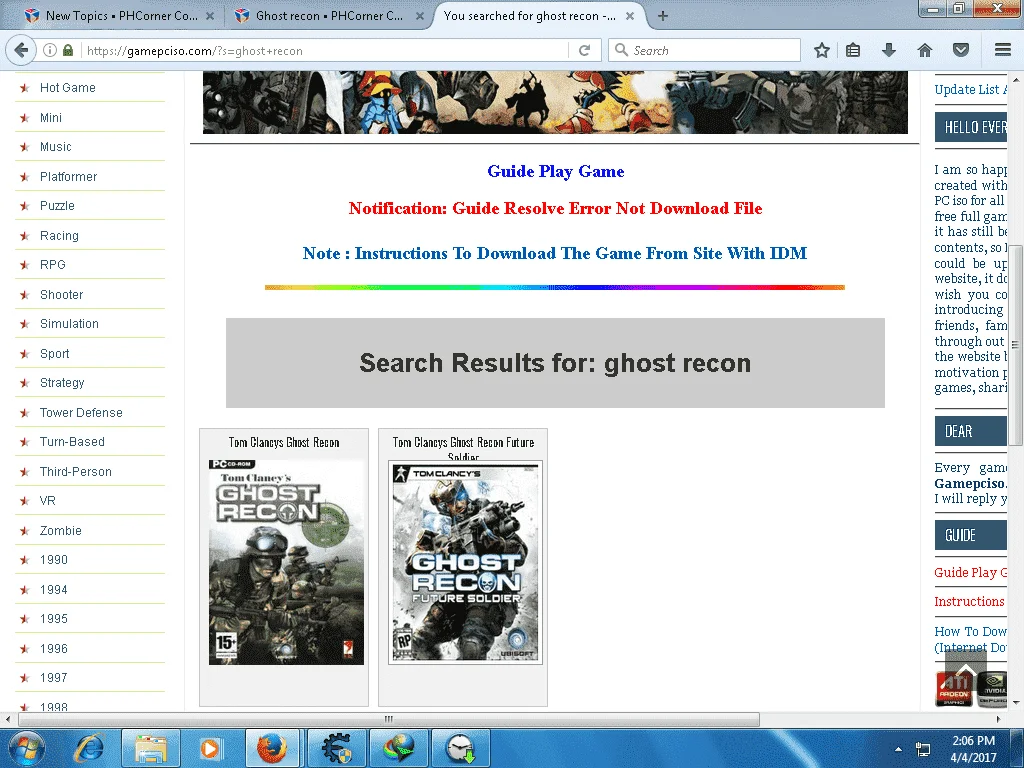Open the Downloads arrow in Firefox toolbar

tap(889, 50)
